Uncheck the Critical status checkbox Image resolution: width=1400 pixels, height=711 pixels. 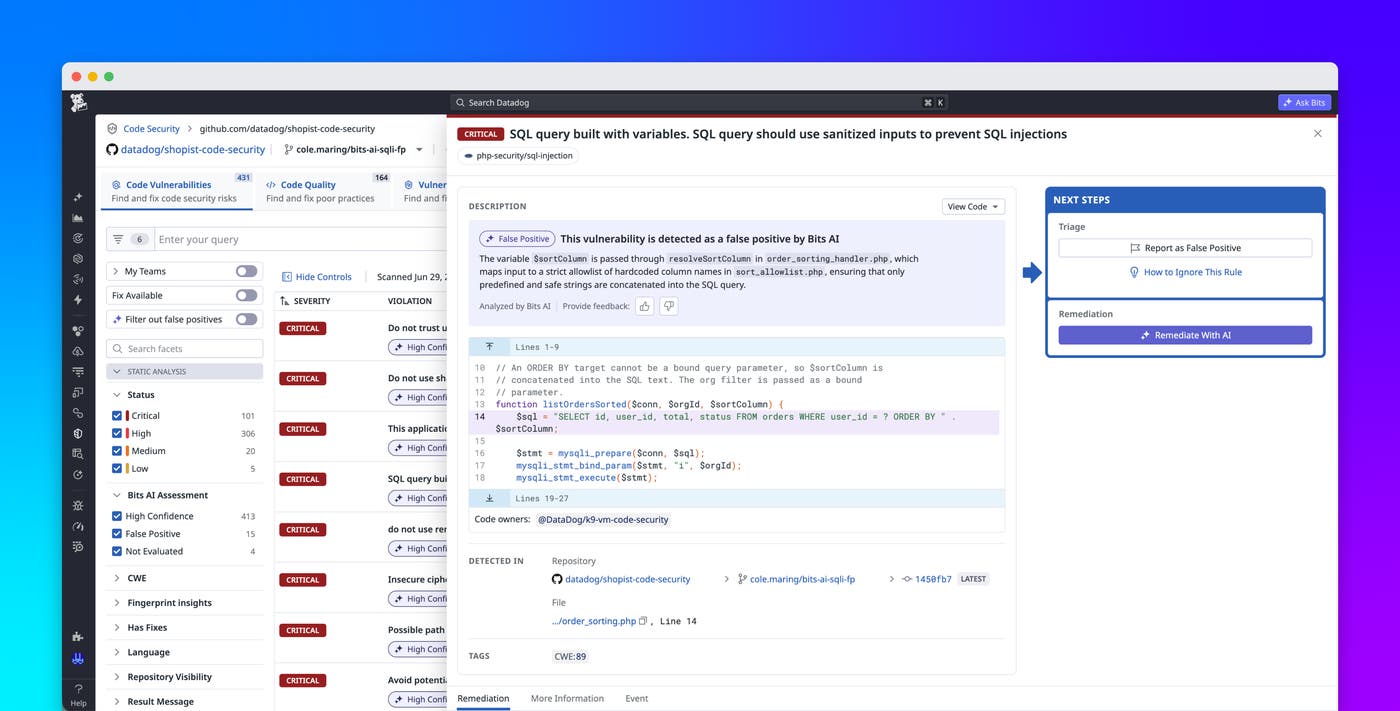(117, 415)
